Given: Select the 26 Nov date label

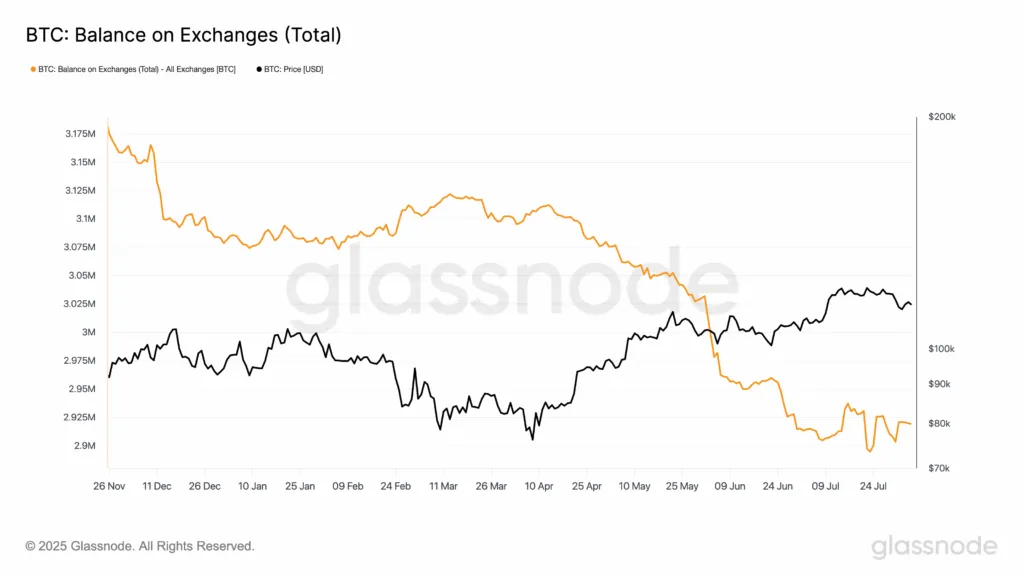Looking at the screenshot, I should 109,487.
